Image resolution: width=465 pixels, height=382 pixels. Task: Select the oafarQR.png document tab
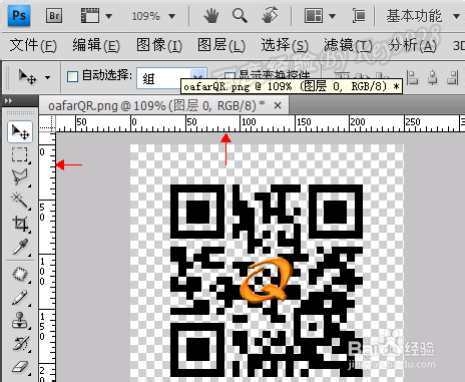point(156,106)
